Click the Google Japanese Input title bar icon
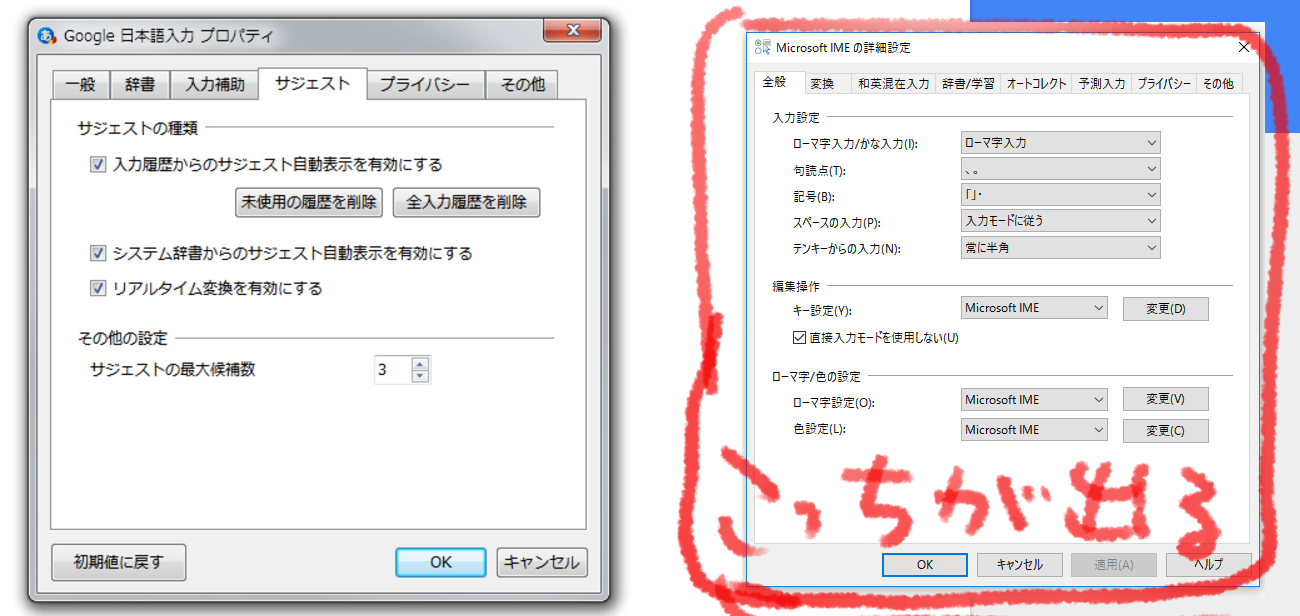1300x616 pixels. [x=46, y=36]
